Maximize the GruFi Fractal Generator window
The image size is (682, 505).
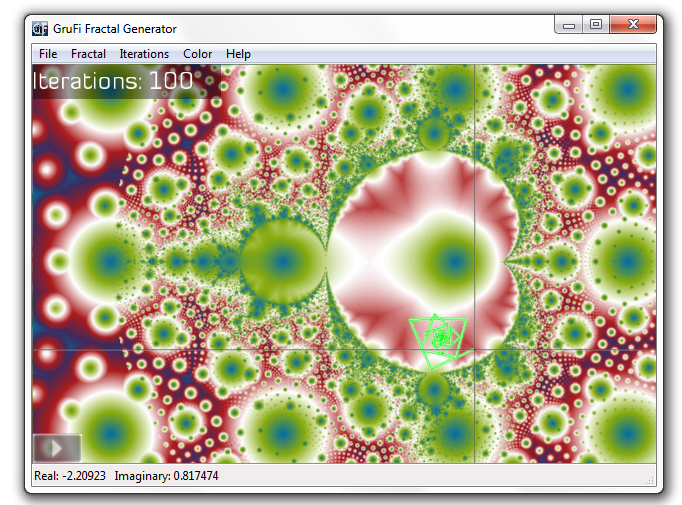coord(596,24)
